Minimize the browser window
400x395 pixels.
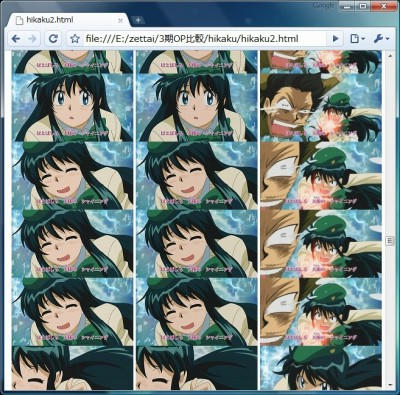[348, 6]
